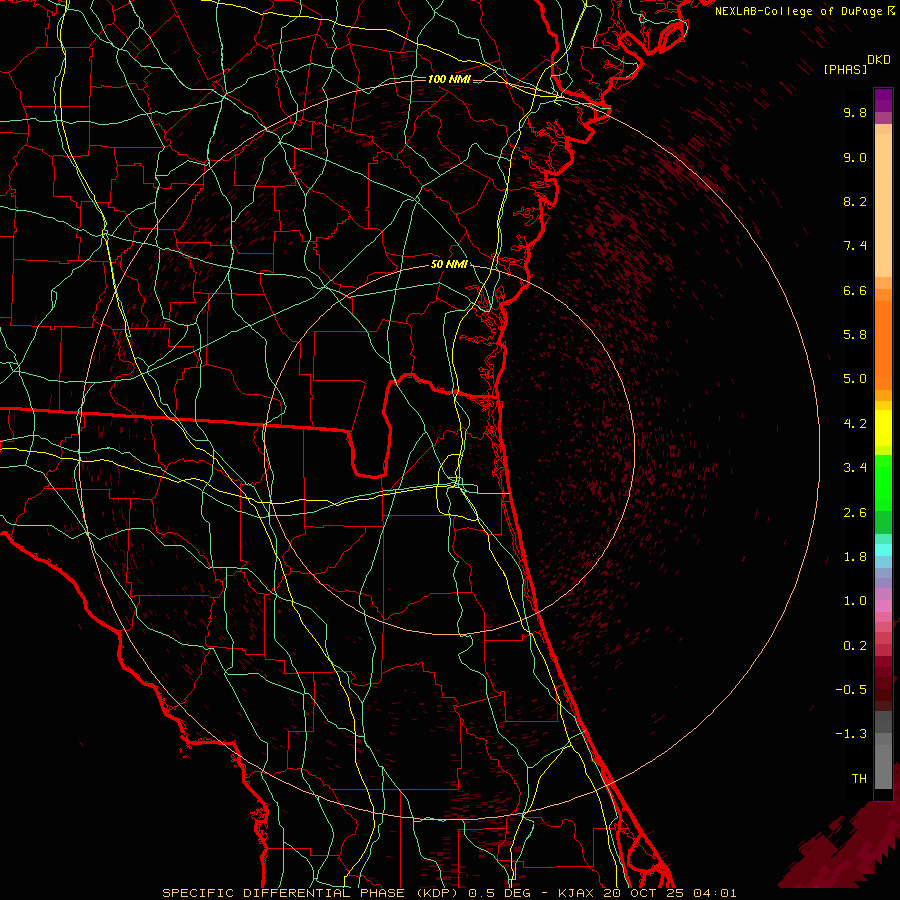The height and width of the screenshot is (900, 900).
Task: Select the 9.0 scale label
Action: [x=855, y=157]
